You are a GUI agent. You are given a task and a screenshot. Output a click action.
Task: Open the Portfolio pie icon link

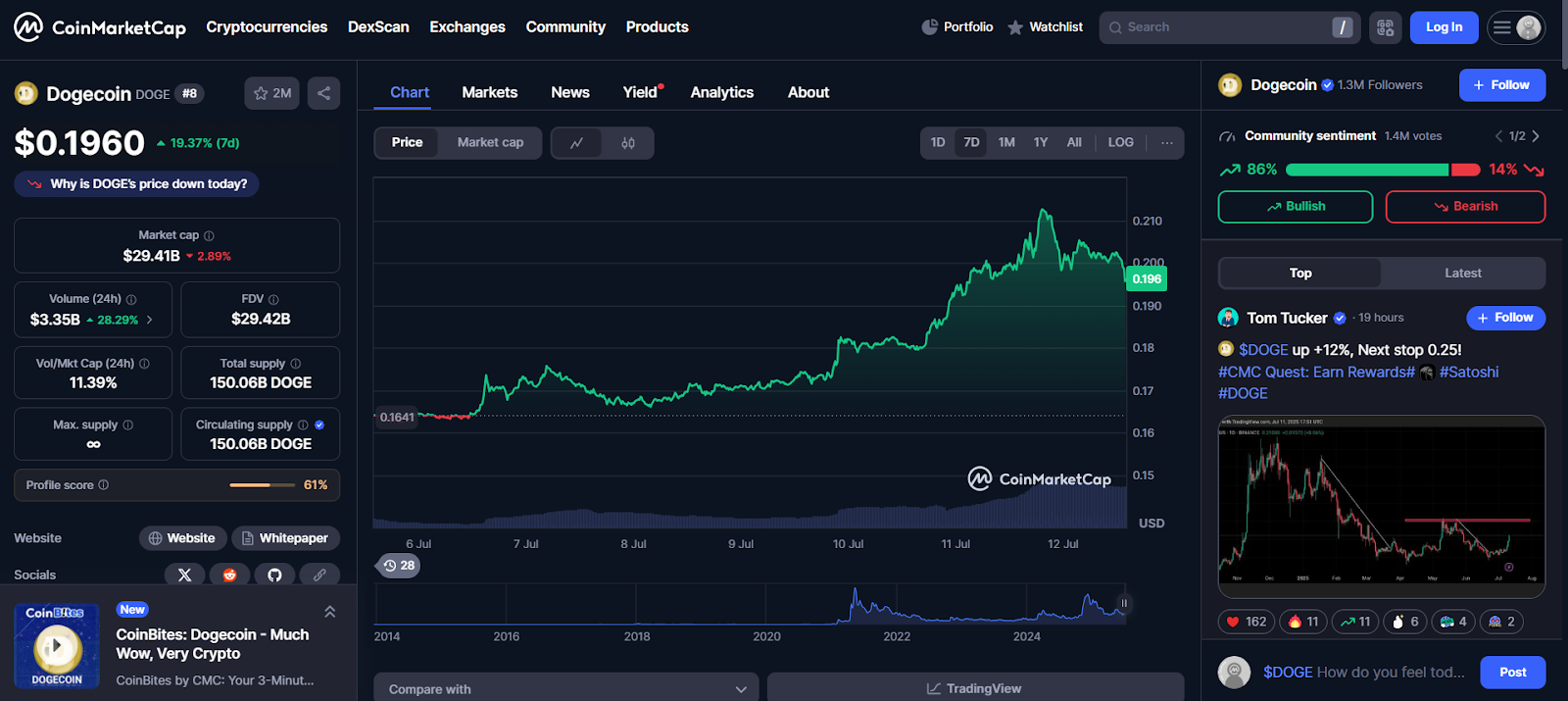pos(957,27)
